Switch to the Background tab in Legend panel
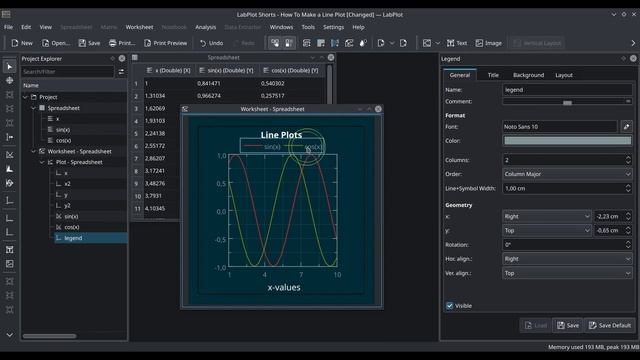The width and height of the screenshot is (640, 360). pyautogui.click(x=528, y=75)
